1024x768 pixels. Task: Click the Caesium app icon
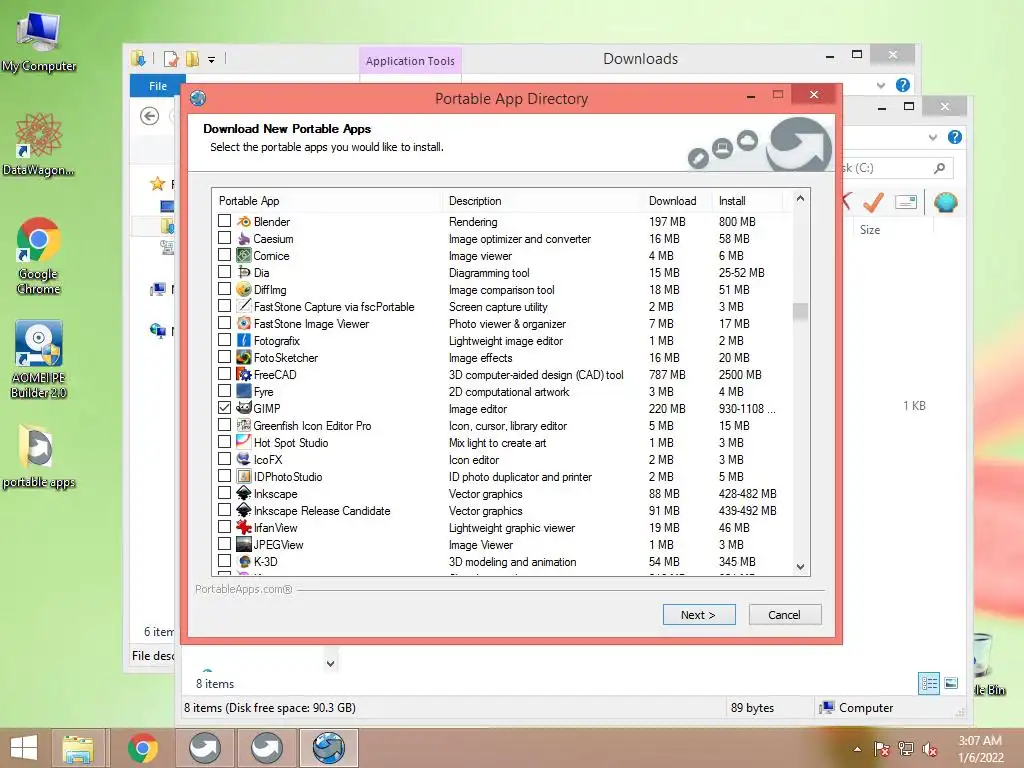tap(244, 238)
